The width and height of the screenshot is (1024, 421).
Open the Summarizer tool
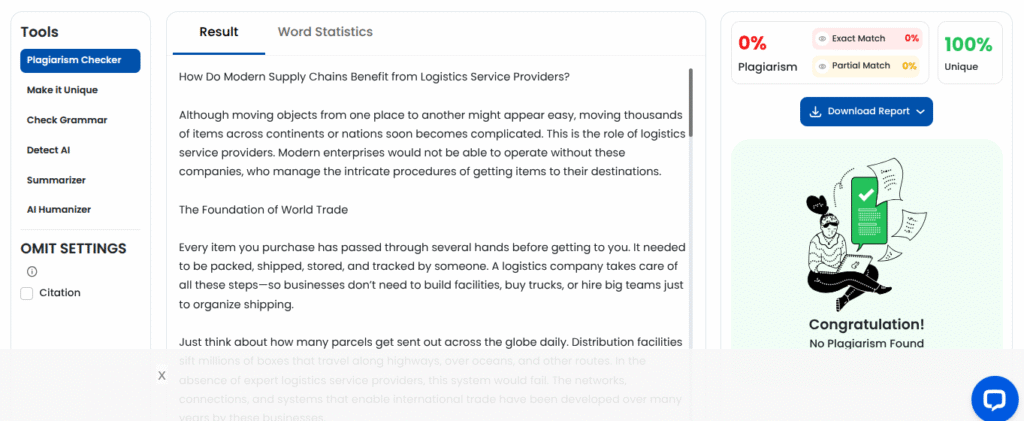point(56,180)
